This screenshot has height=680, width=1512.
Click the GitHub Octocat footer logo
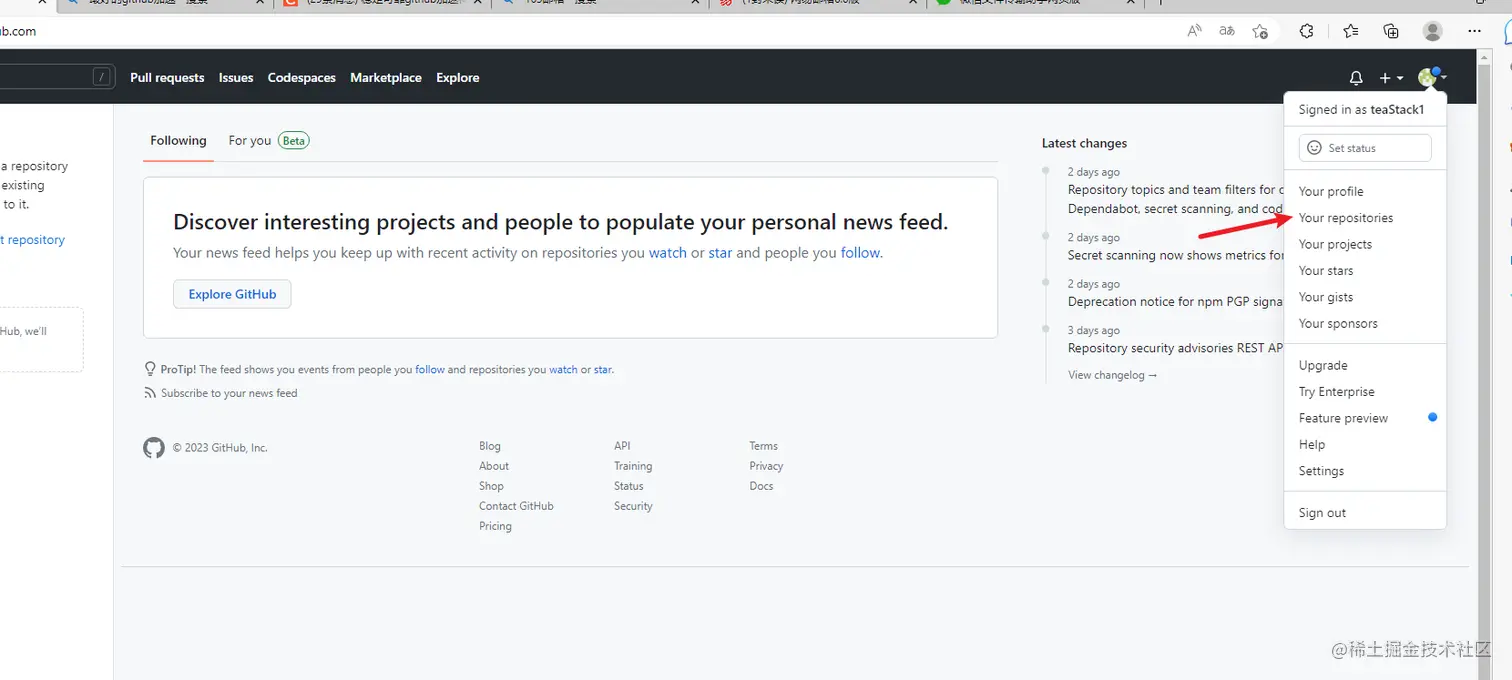154,448
